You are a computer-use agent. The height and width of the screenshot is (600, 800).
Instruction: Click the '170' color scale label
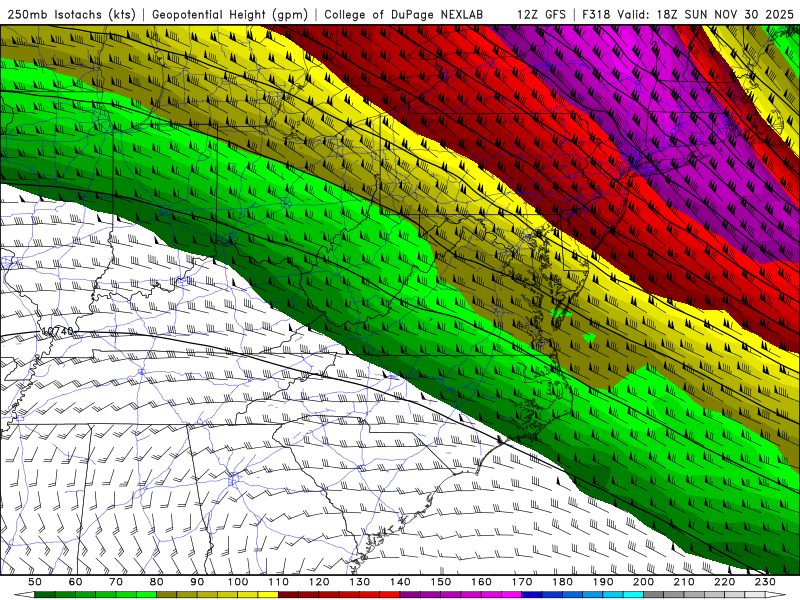pyautogui.click(x=522, y=582)
